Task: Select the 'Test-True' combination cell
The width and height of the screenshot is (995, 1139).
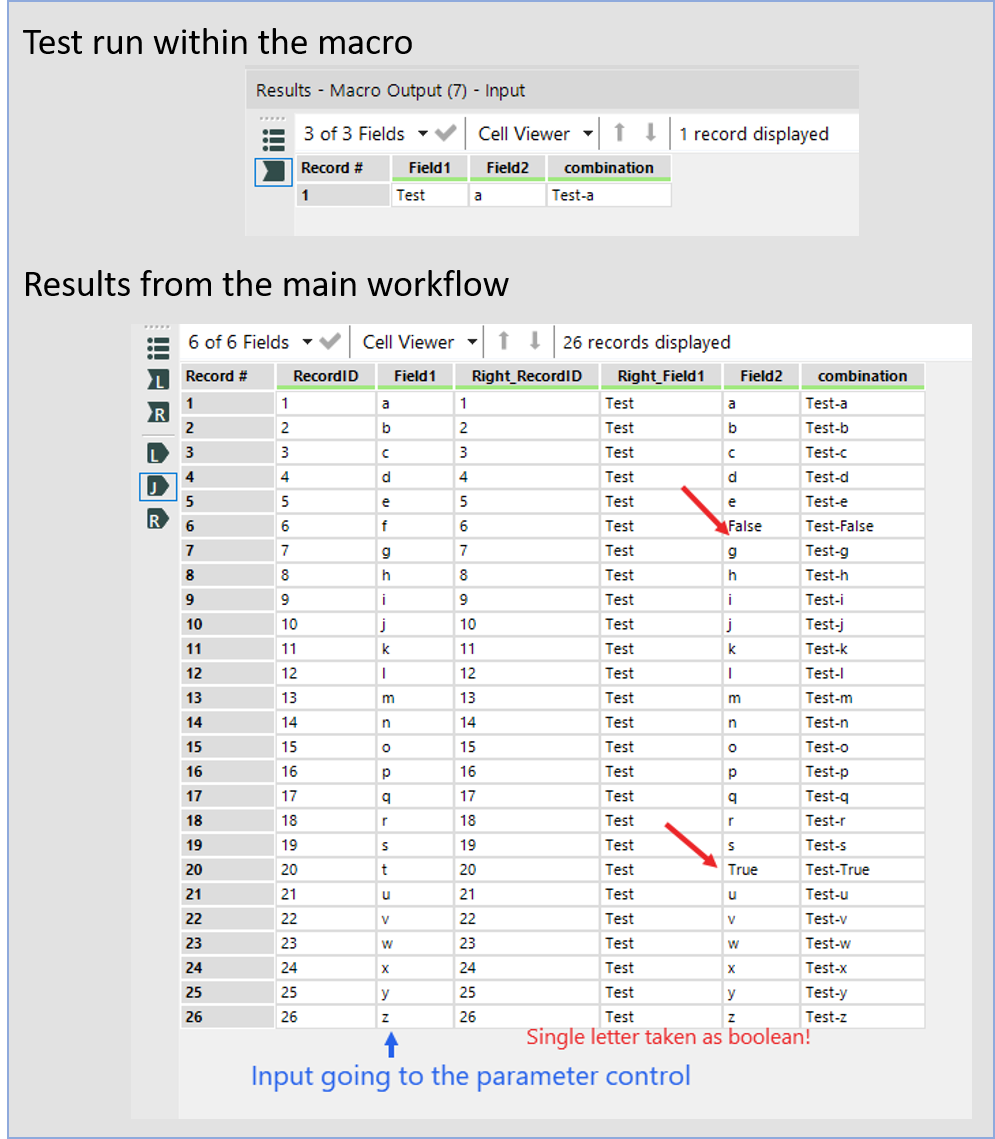Action: pos(862,870)
